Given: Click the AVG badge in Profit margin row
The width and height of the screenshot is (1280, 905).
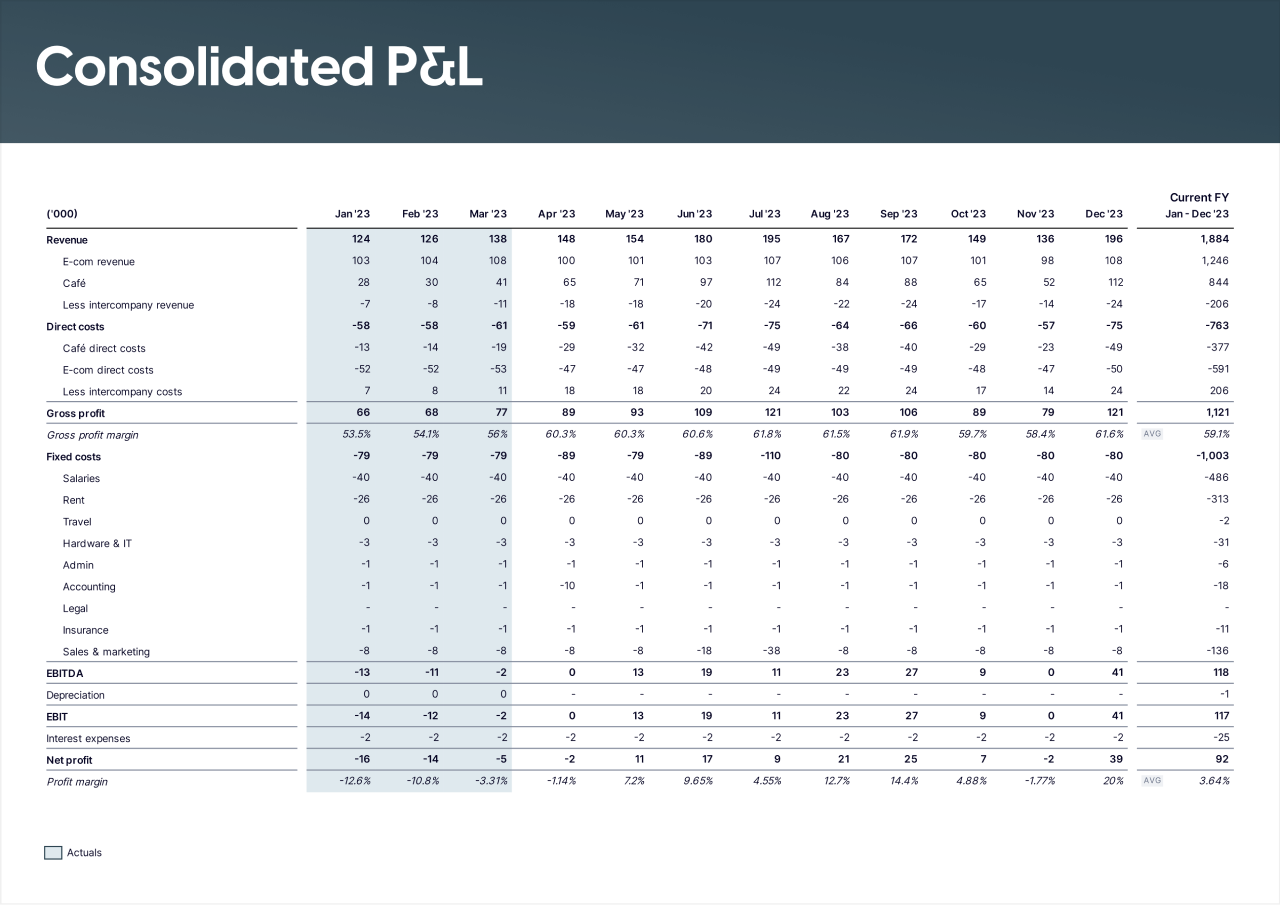Looking at the screenshot, I should 1152,781.
